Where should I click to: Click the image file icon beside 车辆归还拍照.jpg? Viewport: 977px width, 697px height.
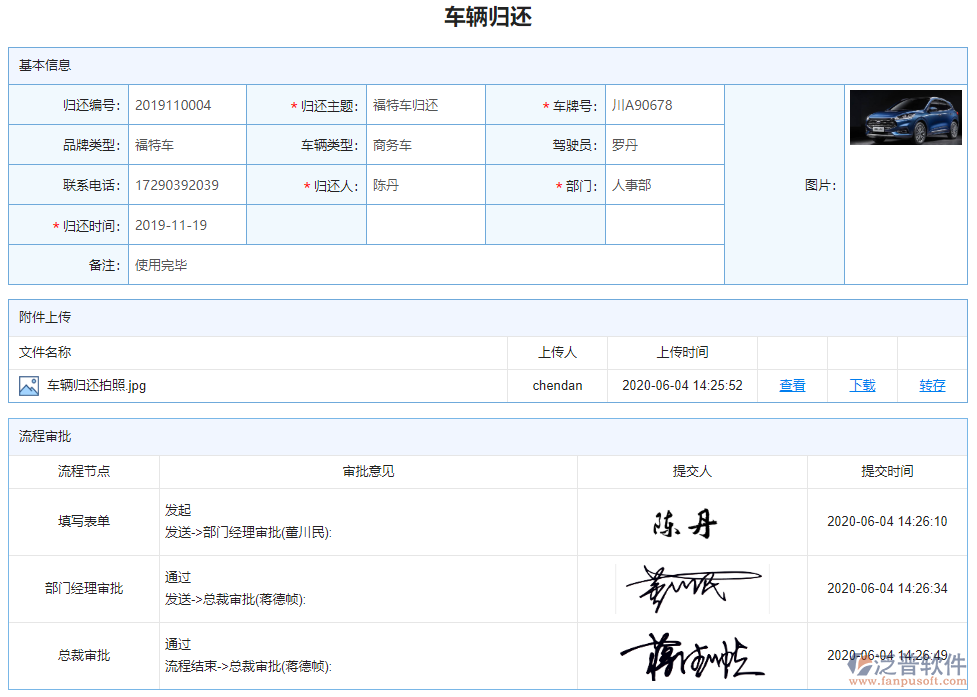click(28, 385)
